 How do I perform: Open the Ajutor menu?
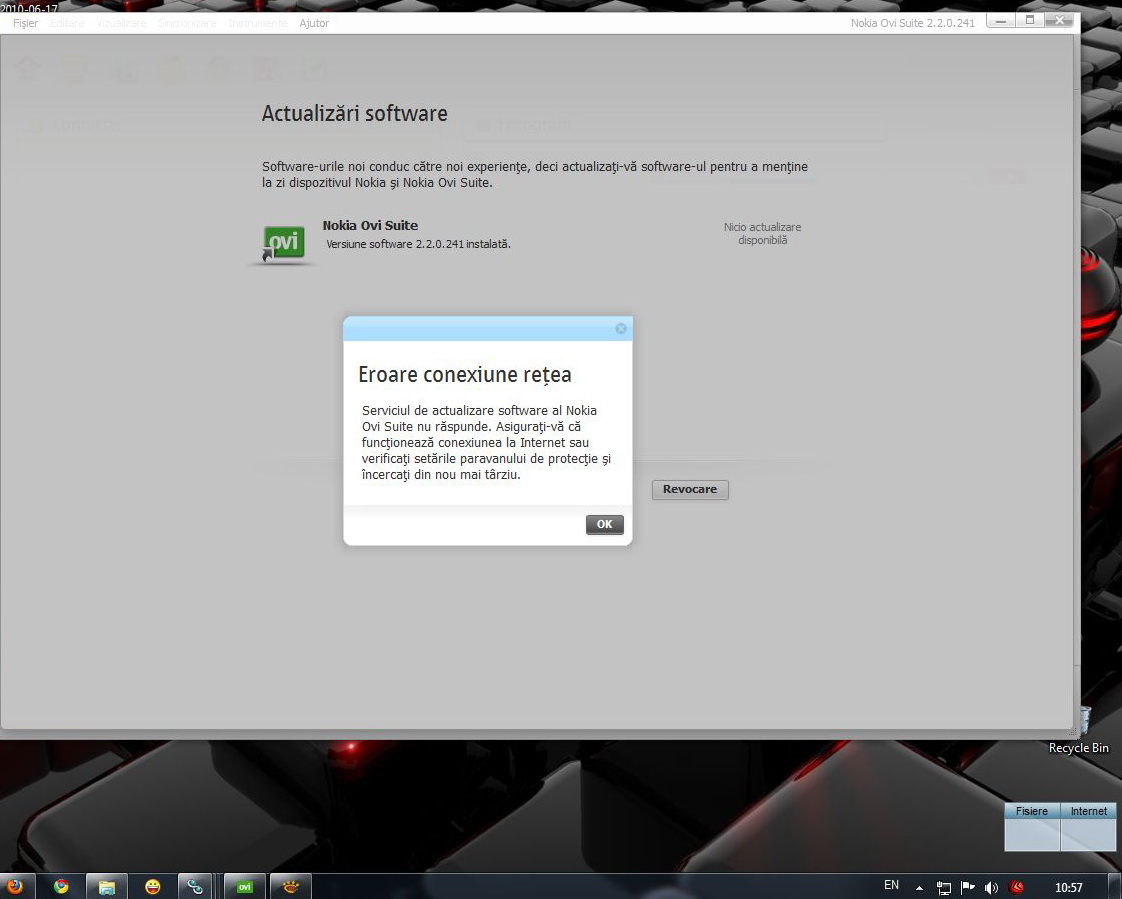coord(314,23)
